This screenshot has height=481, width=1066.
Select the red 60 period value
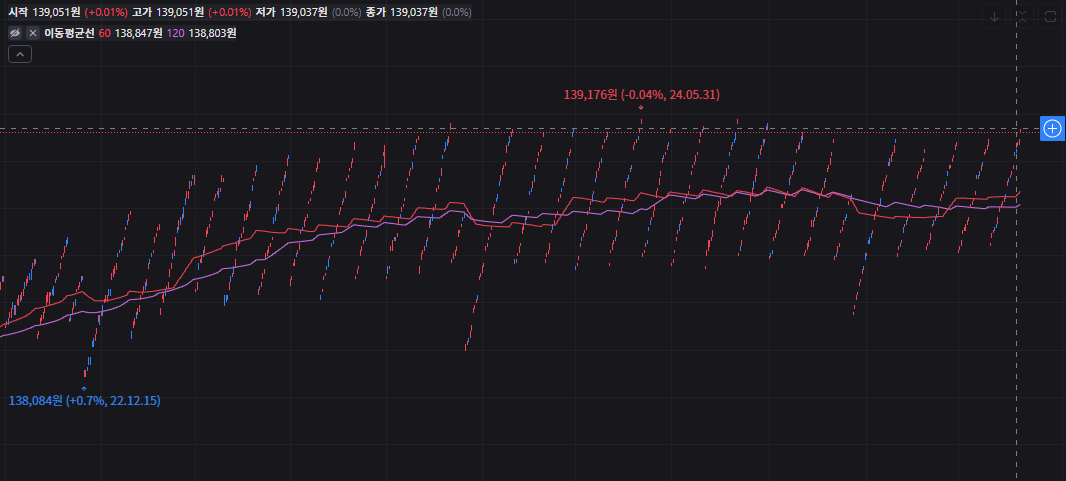point(105,33)
